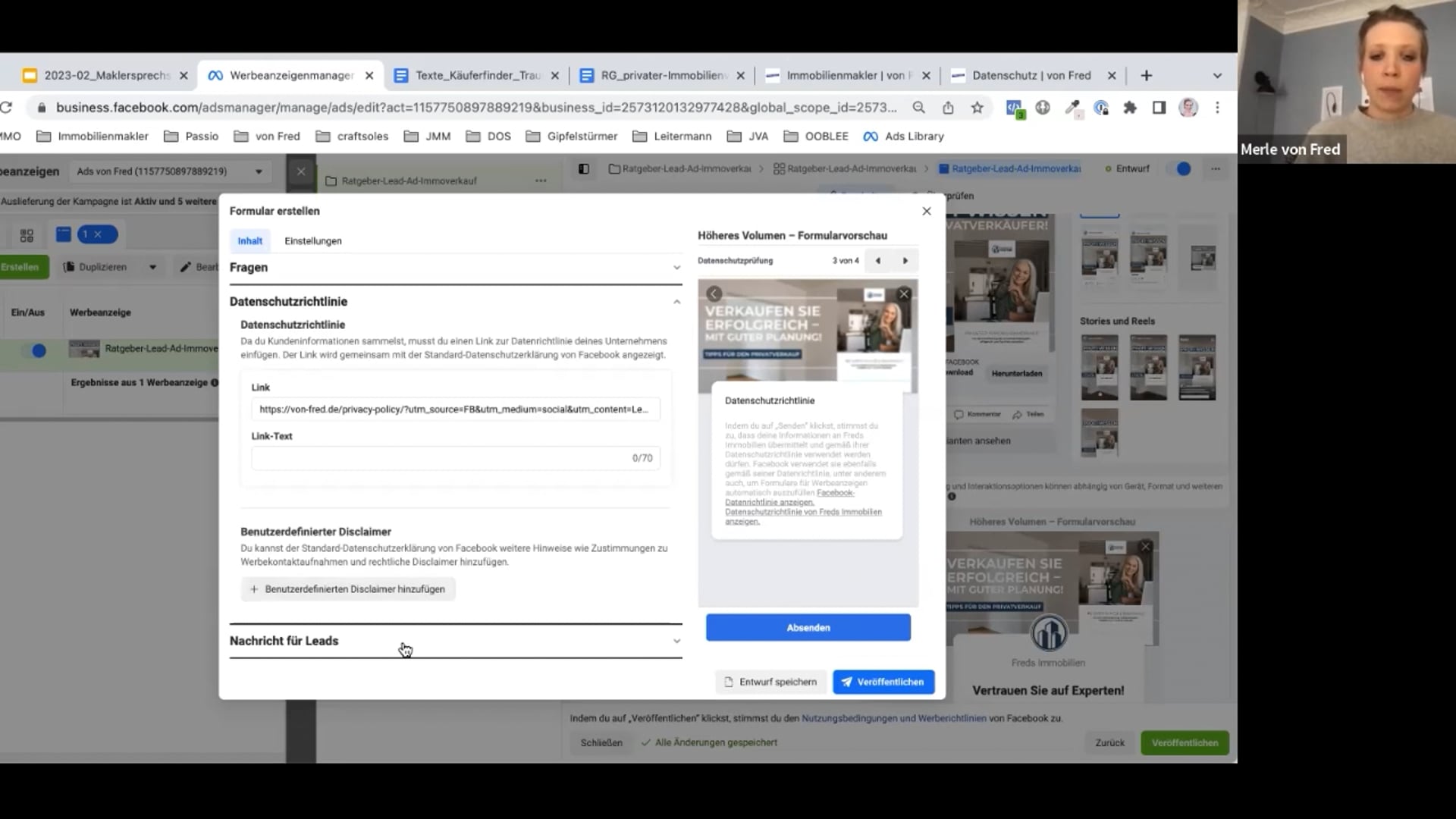Click the Absenden preview button
Image resolution: width=1456 pixels, height=819 pixels.
click(x=808, y=628)
